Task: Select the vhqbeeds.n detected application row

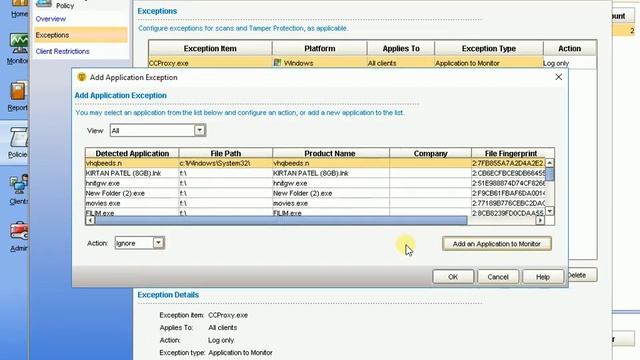Action: pos(315,163)
